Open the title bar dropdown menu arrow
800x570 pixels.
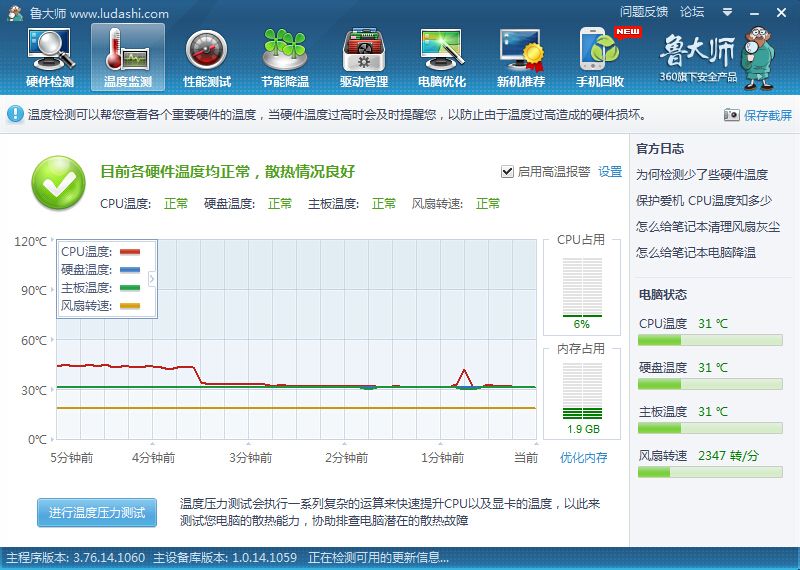[728, 12]
